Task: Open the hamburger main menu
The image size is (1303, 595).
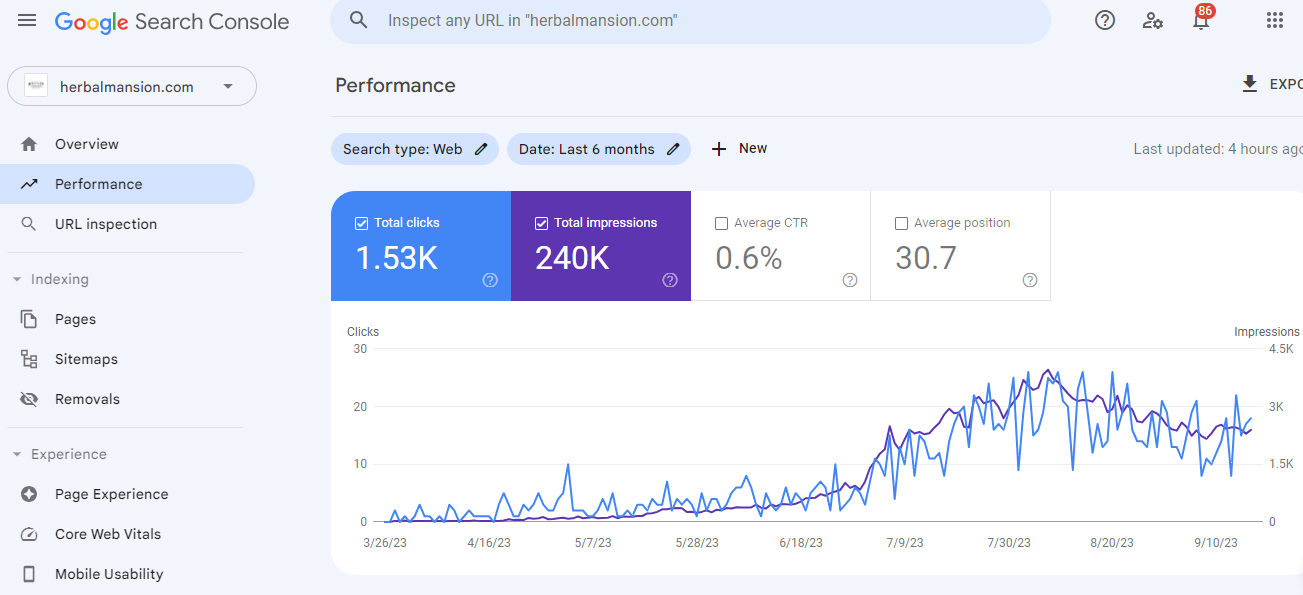Action: pos(27,21)
